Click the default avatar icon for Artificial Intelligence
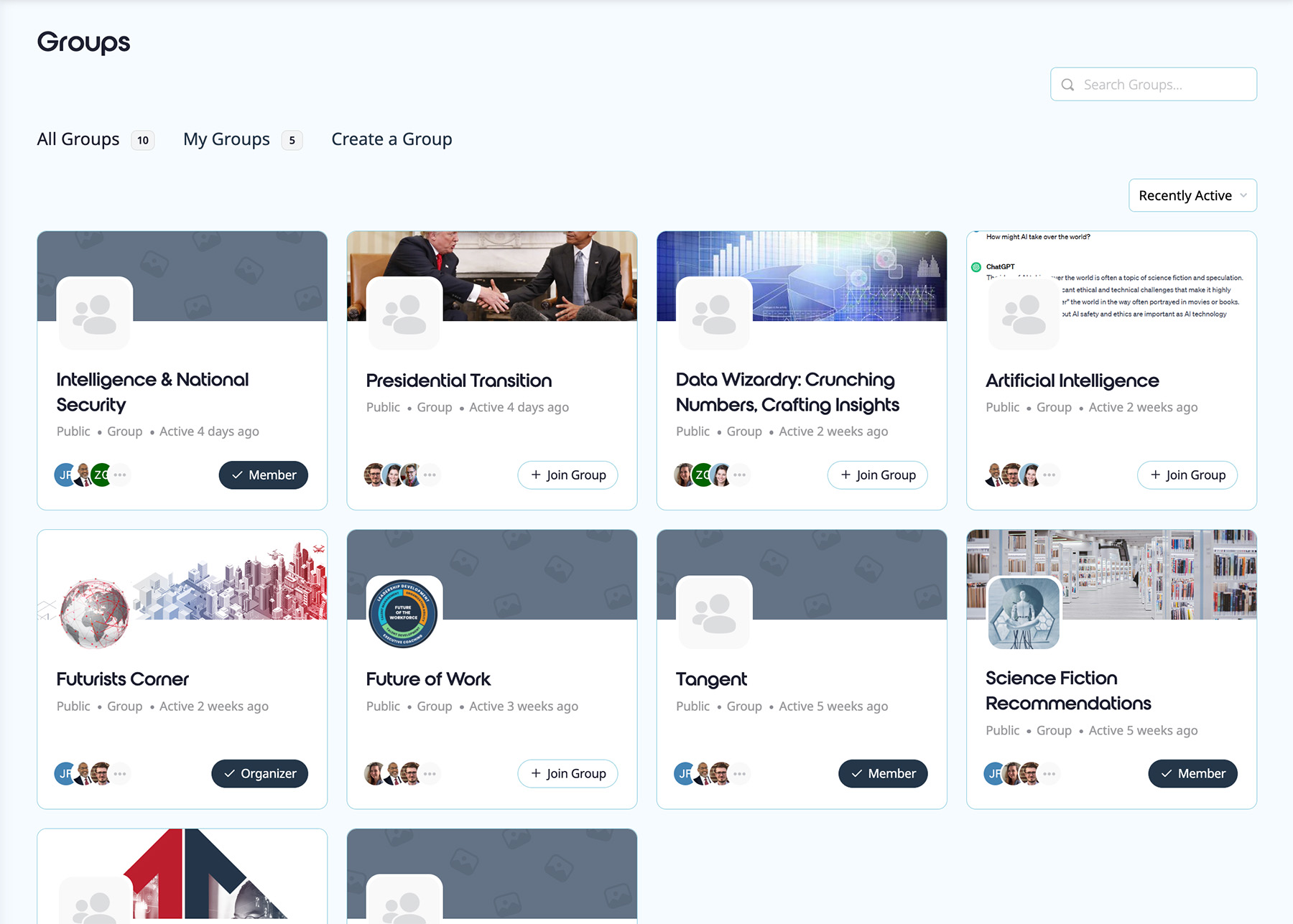 [x=1024, y=314]
